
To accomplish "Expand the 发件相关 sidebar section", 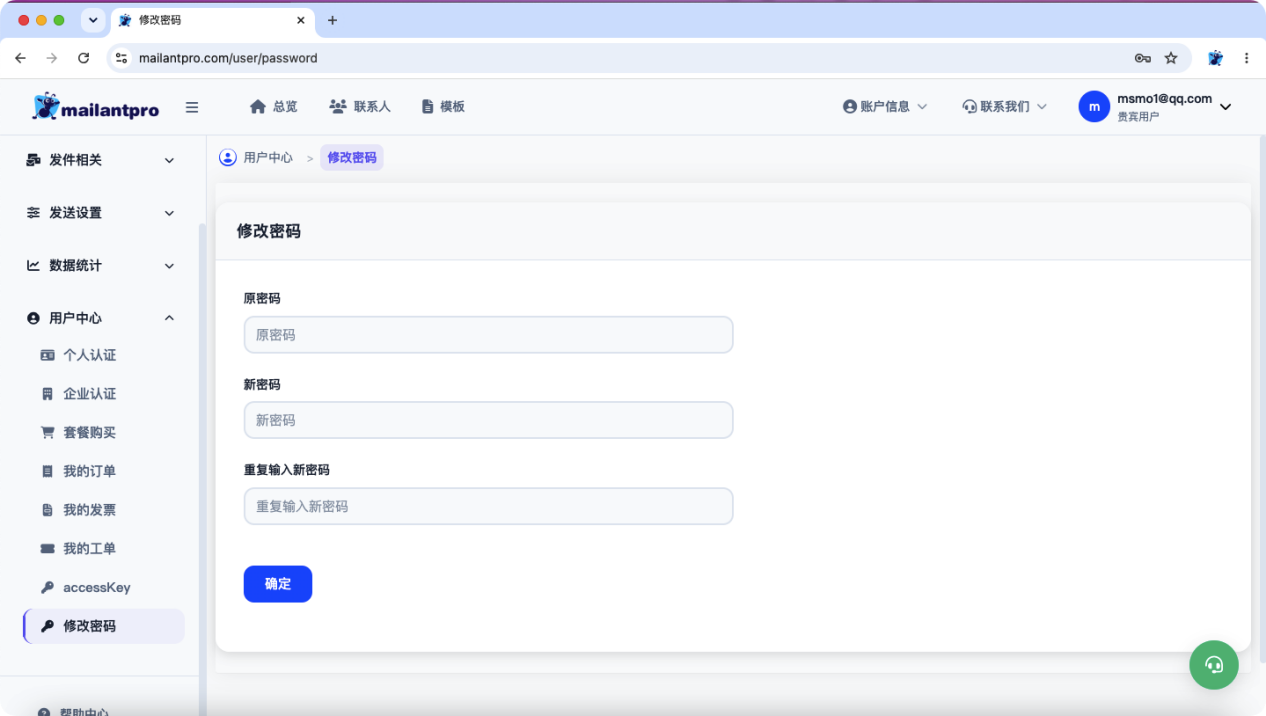I will tap(101, 160).
